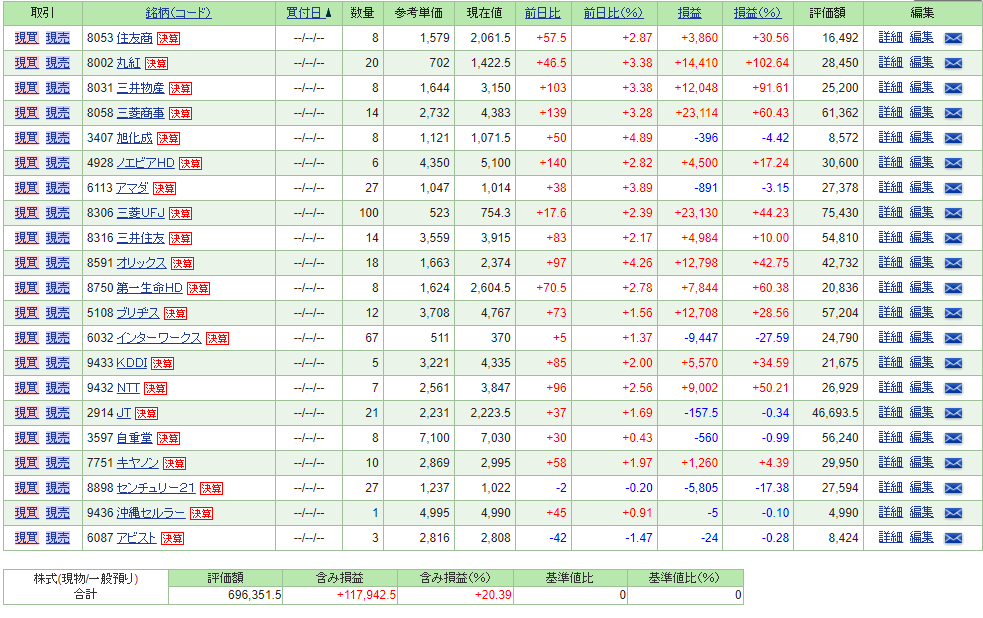Screen dimensions: 983x618
Task: Open the 8002 丸紅 stock link
Action: coord(129,63)
